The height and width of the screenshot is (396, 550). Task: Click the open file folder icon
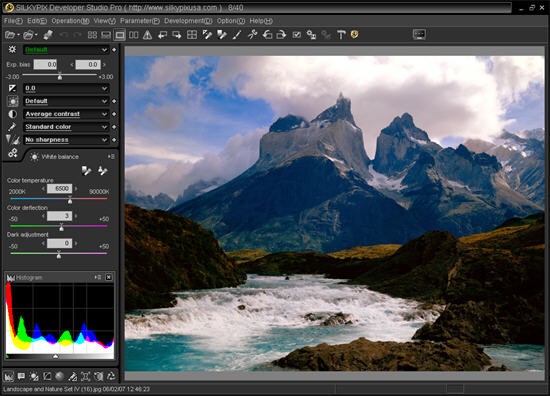[10, 35]
